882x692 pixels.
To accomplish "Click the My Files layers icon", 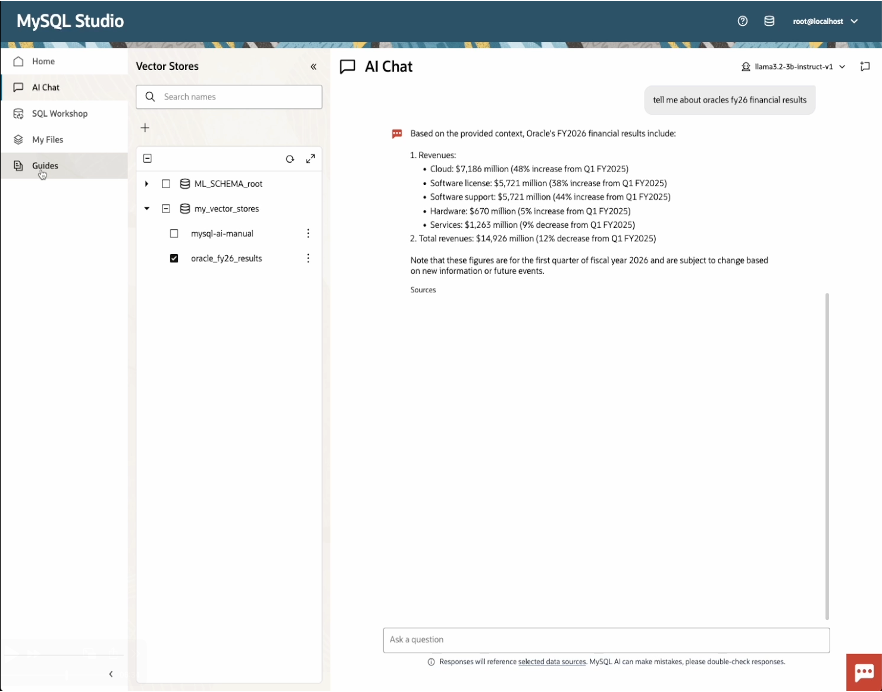I will pyautogui.click(x=19, y=140).
